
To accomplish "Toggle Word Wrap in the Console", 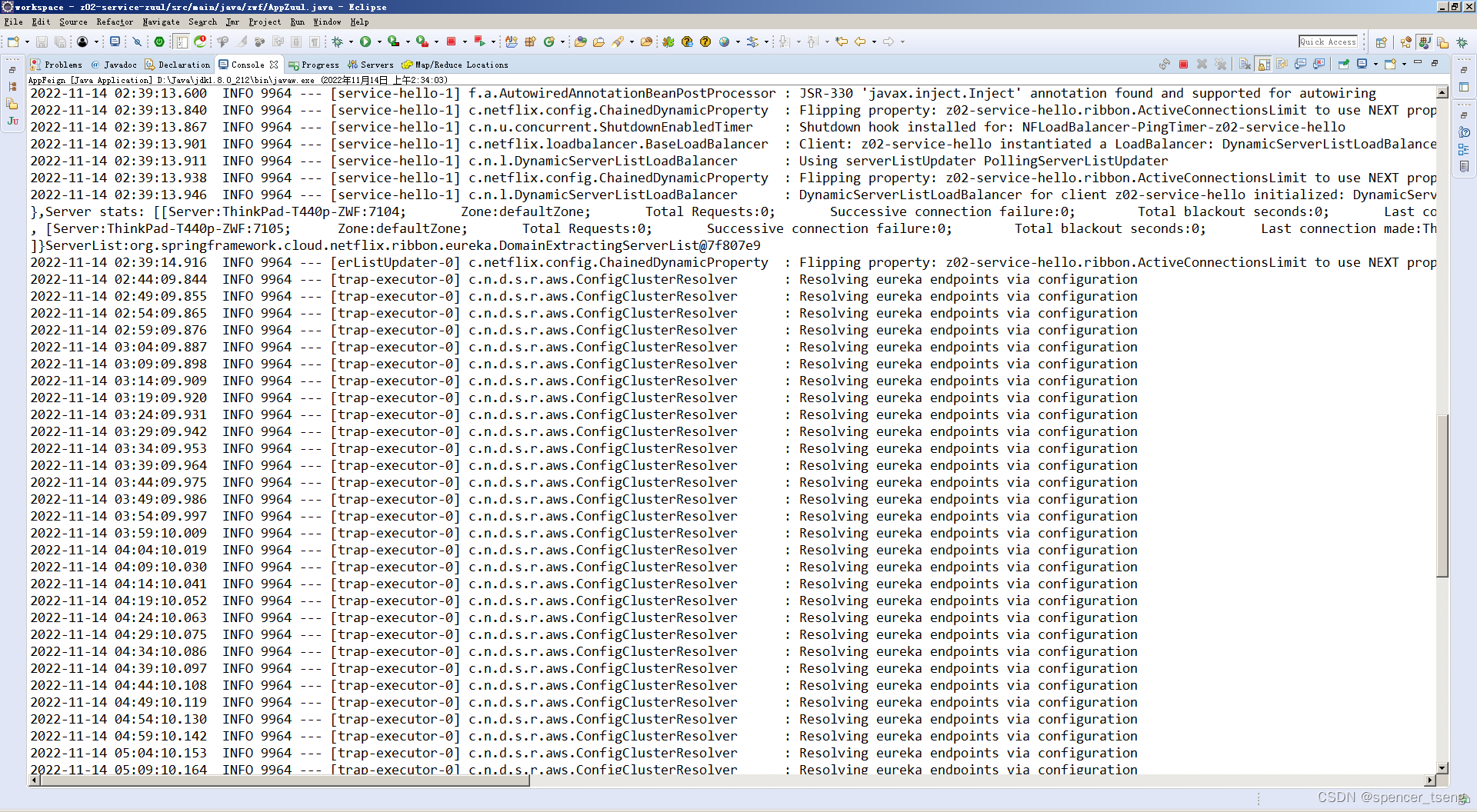I will point(1282,65).
